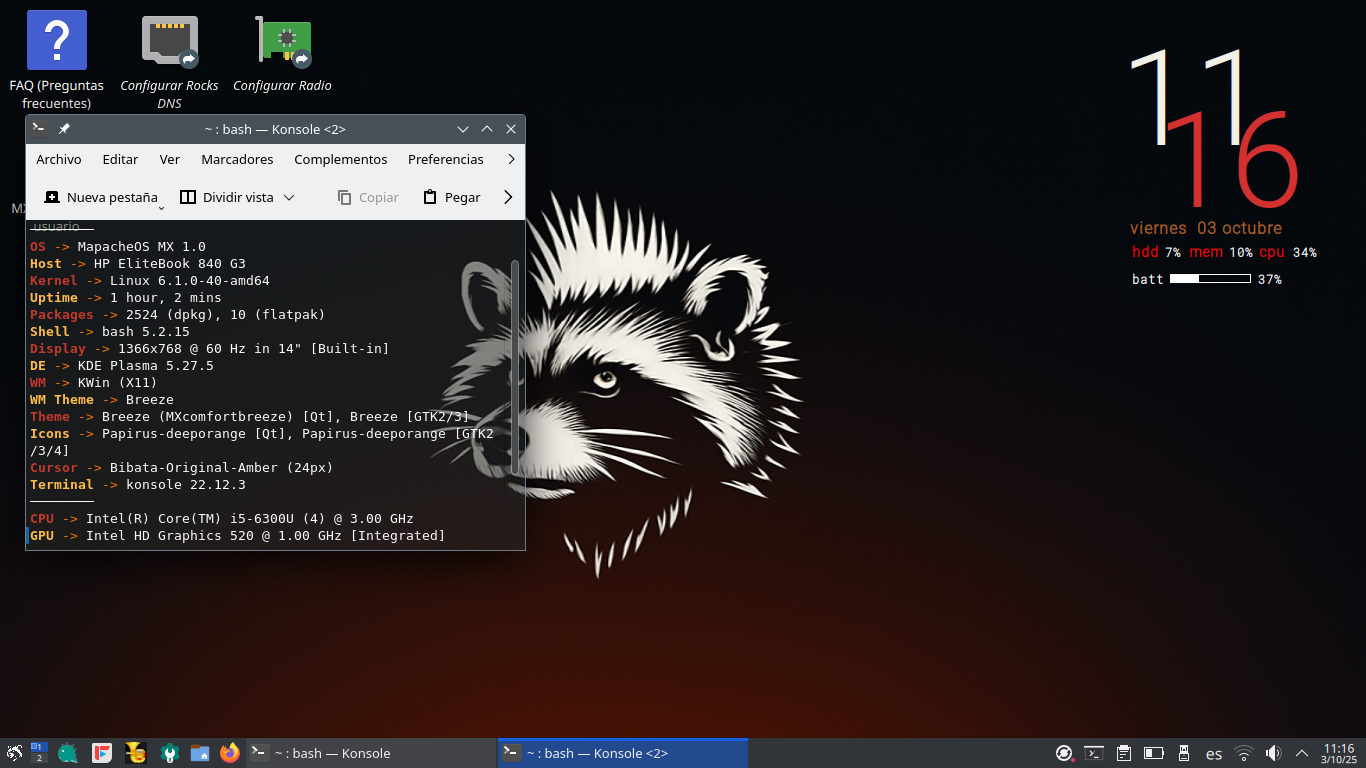
Task: Click the 'Cursor -> Bibata-Original-Amber' line
Action: [182, 468]
